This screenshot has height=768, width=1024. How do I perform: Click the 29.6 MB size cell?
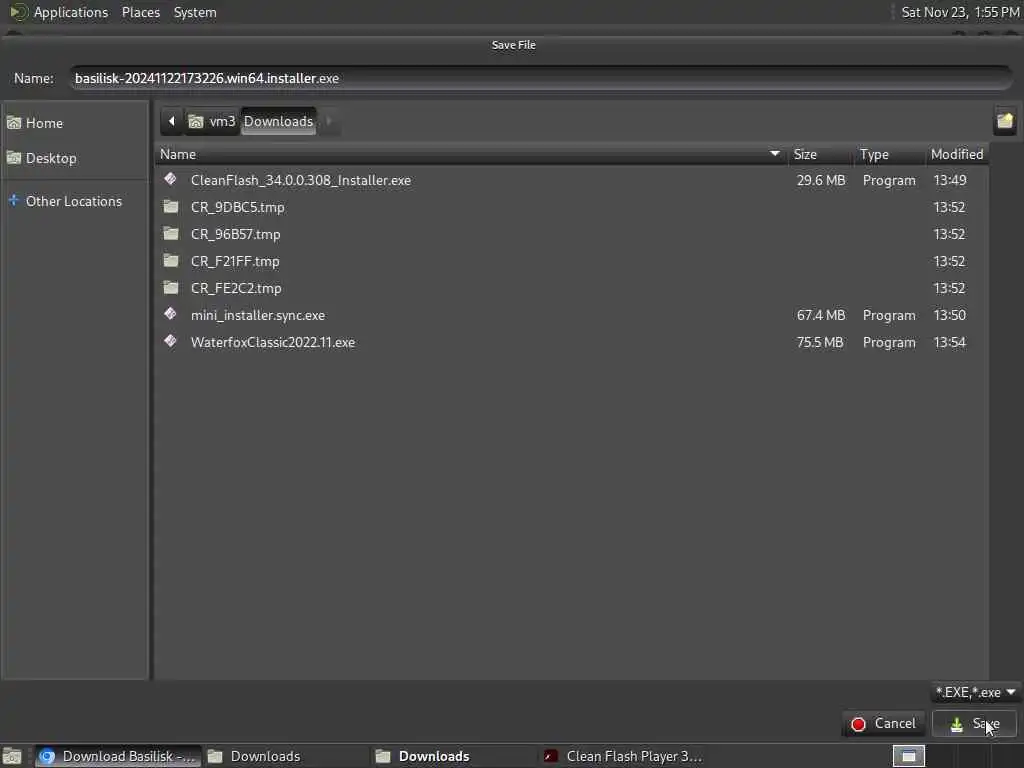[x=821, y=180]
